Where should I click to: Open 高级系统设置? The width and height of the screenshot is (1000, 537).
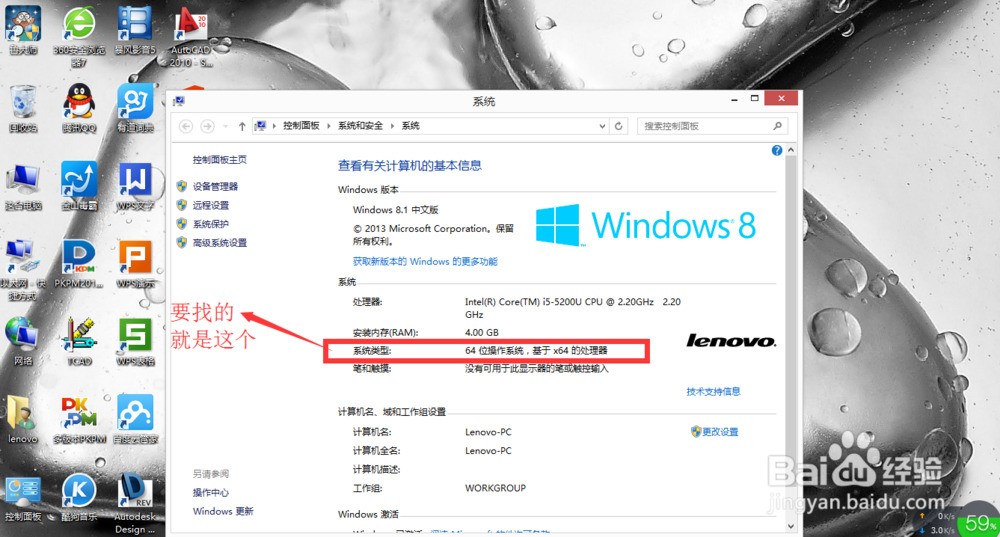(x=219, y=243)
